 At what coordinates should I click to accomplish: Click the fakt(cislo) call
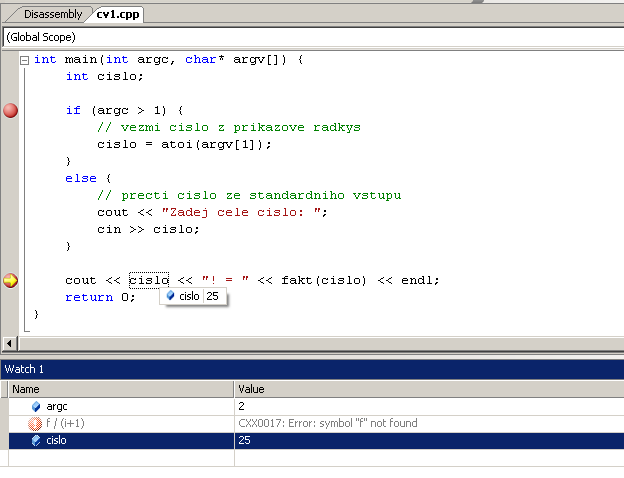point(324,280)
